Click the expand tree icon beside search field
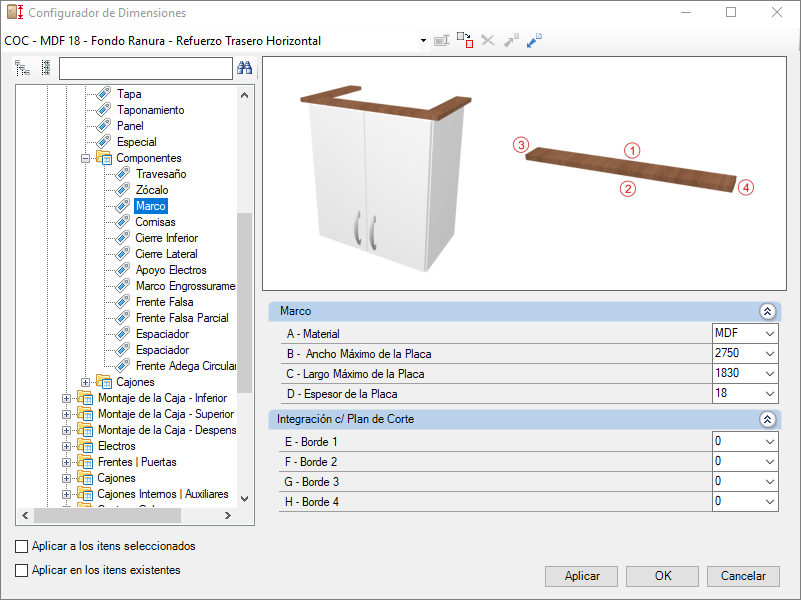Viewport: 801px width, 600px height. (22, 68)
